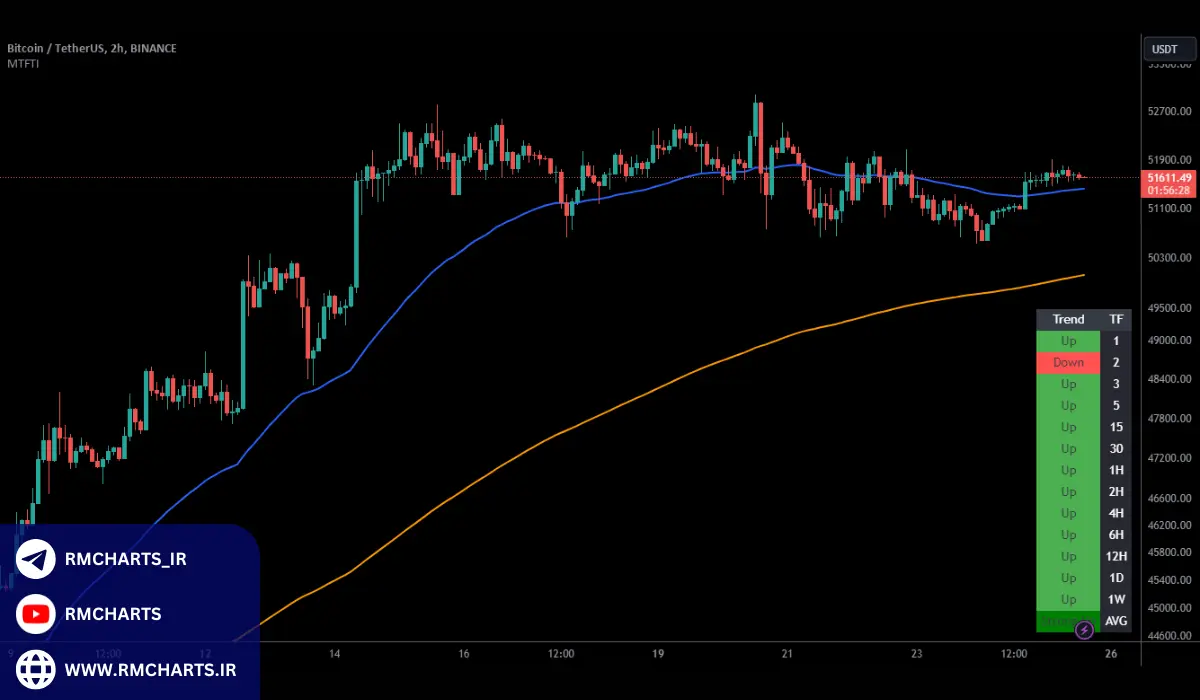The width and height of the screenshot is (1200, 700).
Task: Click date 19 on the time axis
Action: click(658, 654)
